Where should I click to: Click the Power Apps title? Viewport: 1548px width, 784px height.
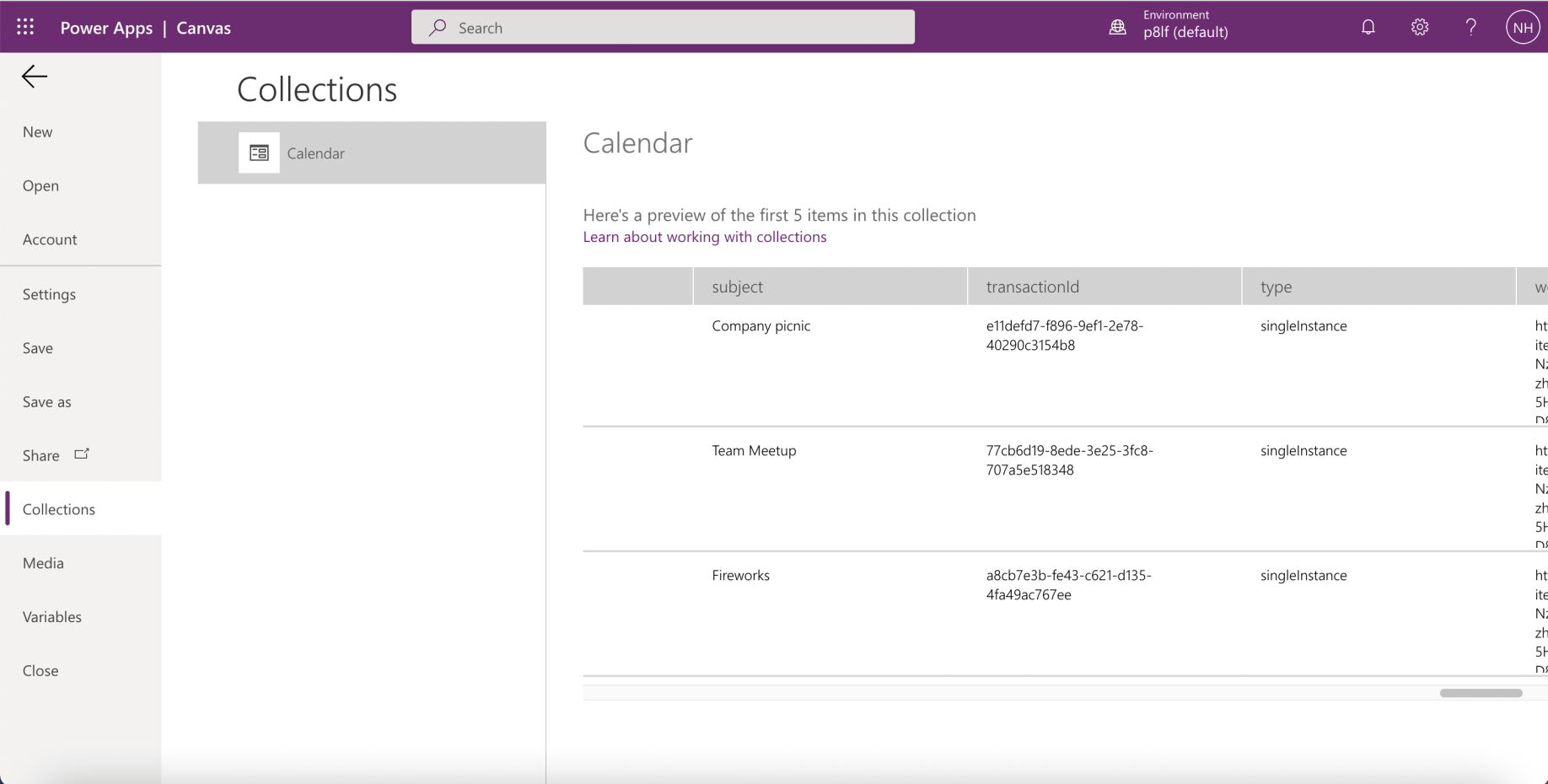tap(106, 28)
